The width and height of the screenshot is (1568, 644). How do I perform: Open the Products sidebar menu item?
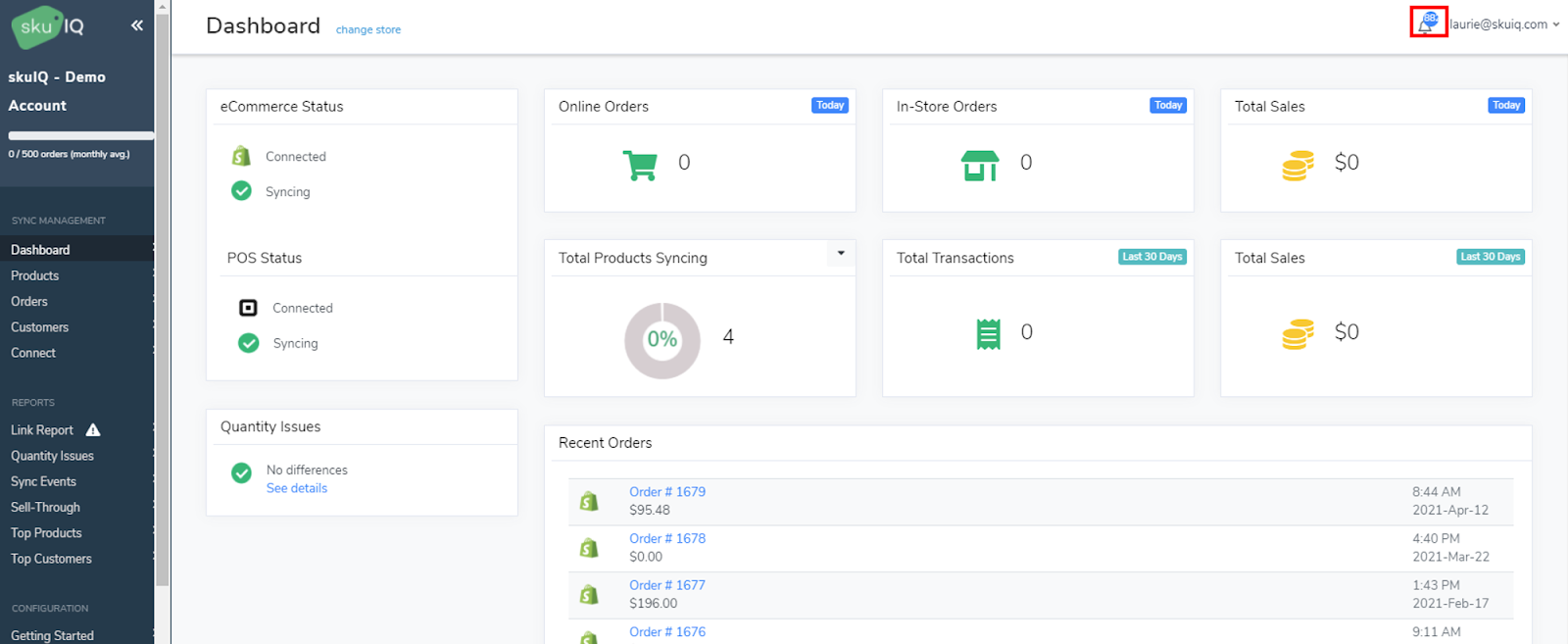point(35,276)
